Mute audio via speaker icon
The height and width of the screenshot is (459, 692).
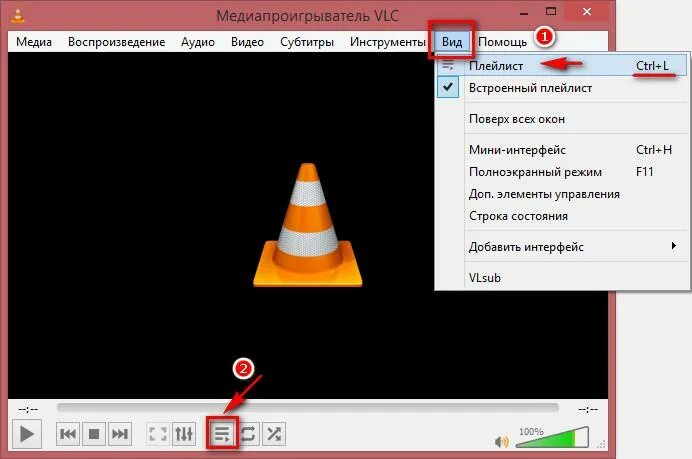coord(501,441)
